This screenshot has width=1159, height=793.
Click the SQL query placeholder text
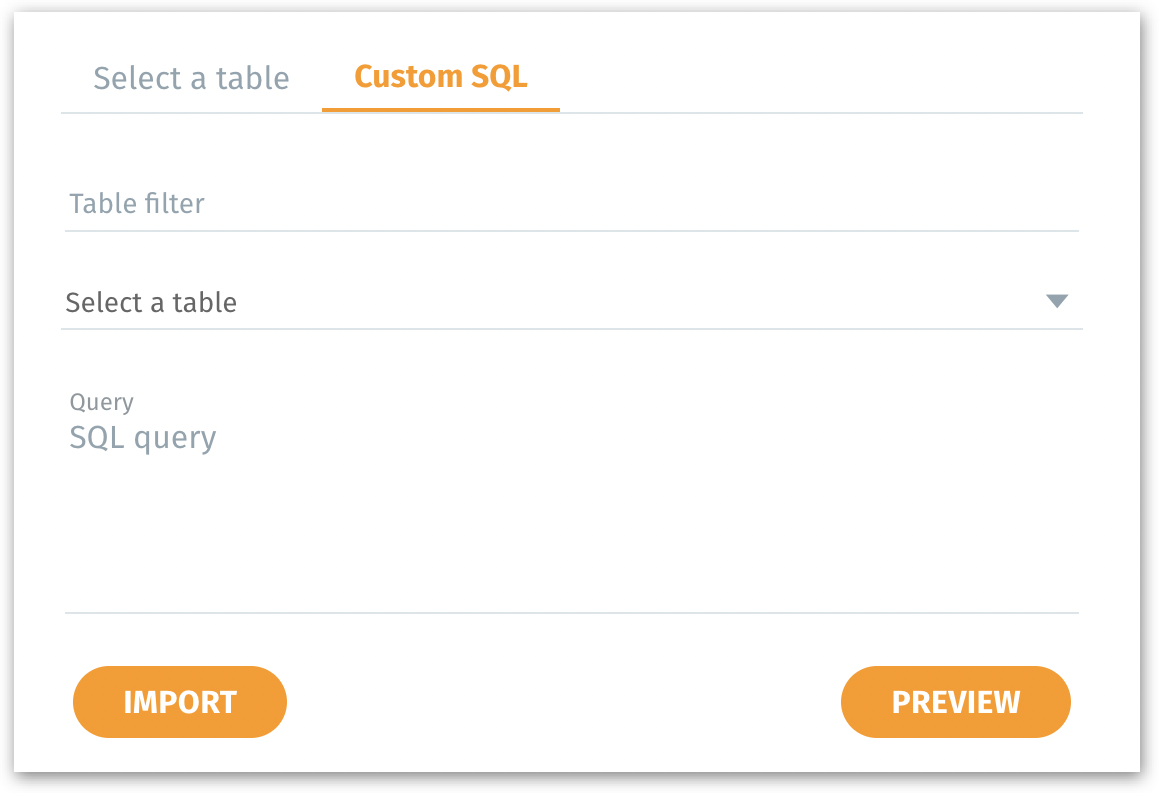pos(143,438)
